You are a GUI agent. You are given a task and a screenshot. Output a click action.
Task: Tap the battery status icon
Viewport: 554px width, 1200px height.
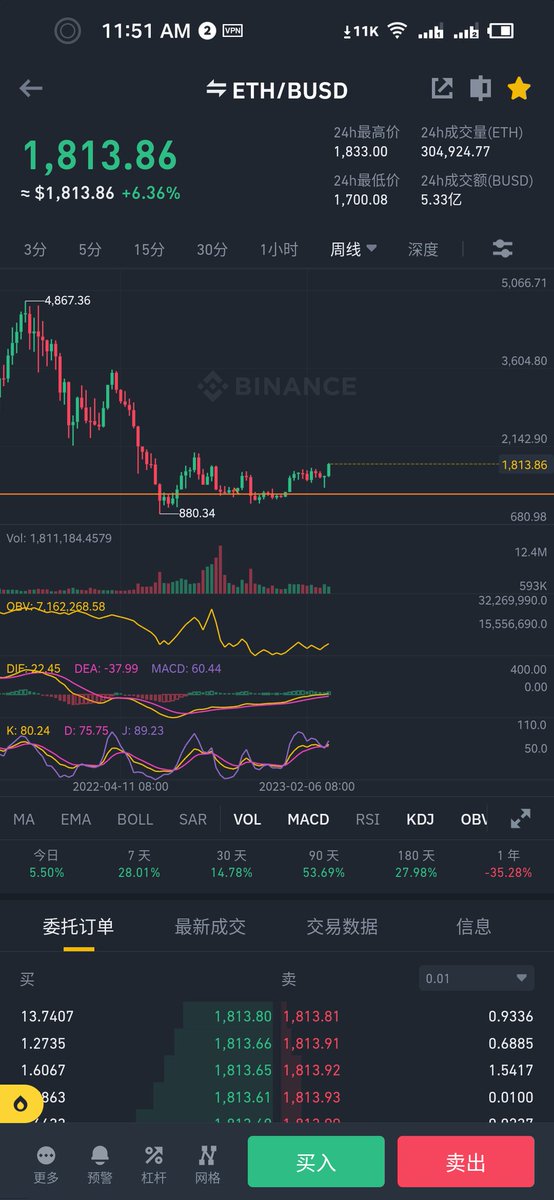pos(503,31)
